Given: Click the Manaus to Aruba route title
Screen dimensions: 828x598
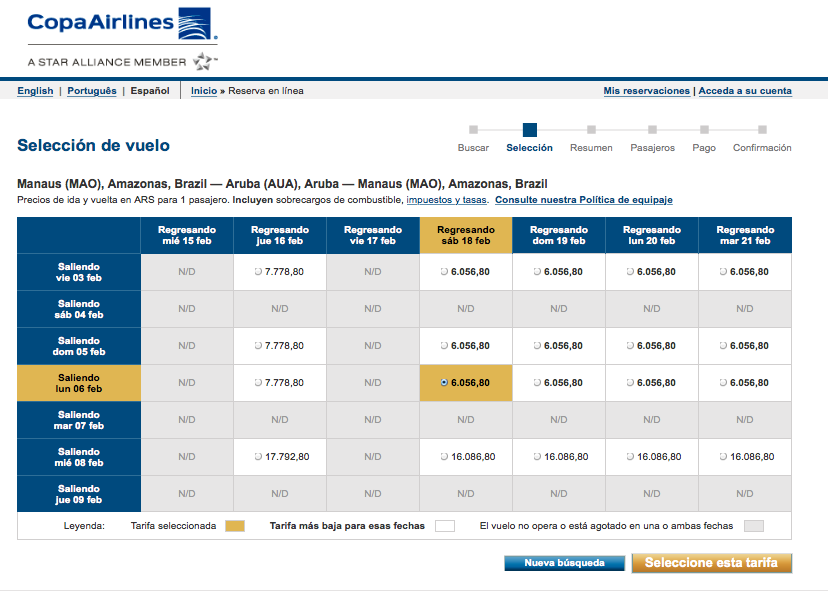Looking at the screenshot, I should (x=282, y=184).
